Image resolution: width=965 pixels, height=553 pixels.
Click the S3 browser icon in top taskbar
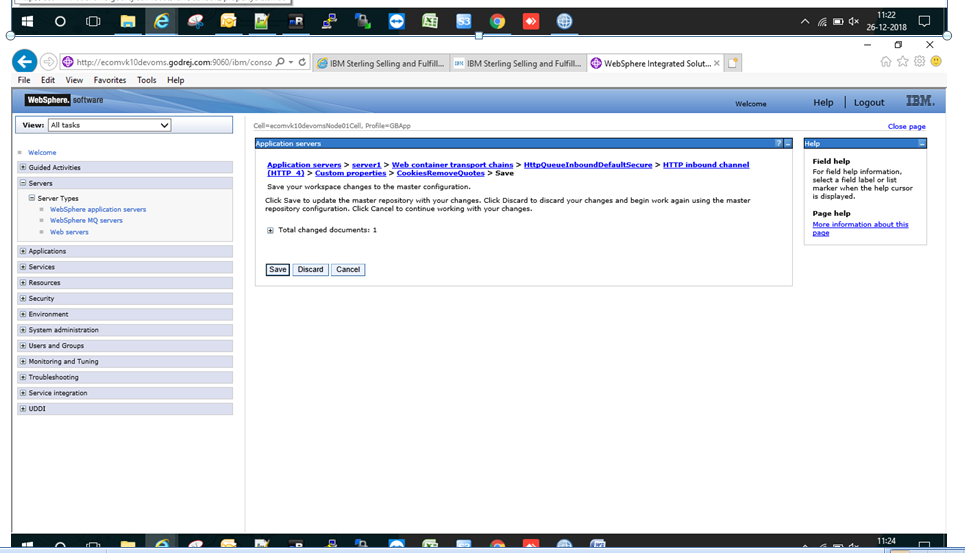pos(463,22)
